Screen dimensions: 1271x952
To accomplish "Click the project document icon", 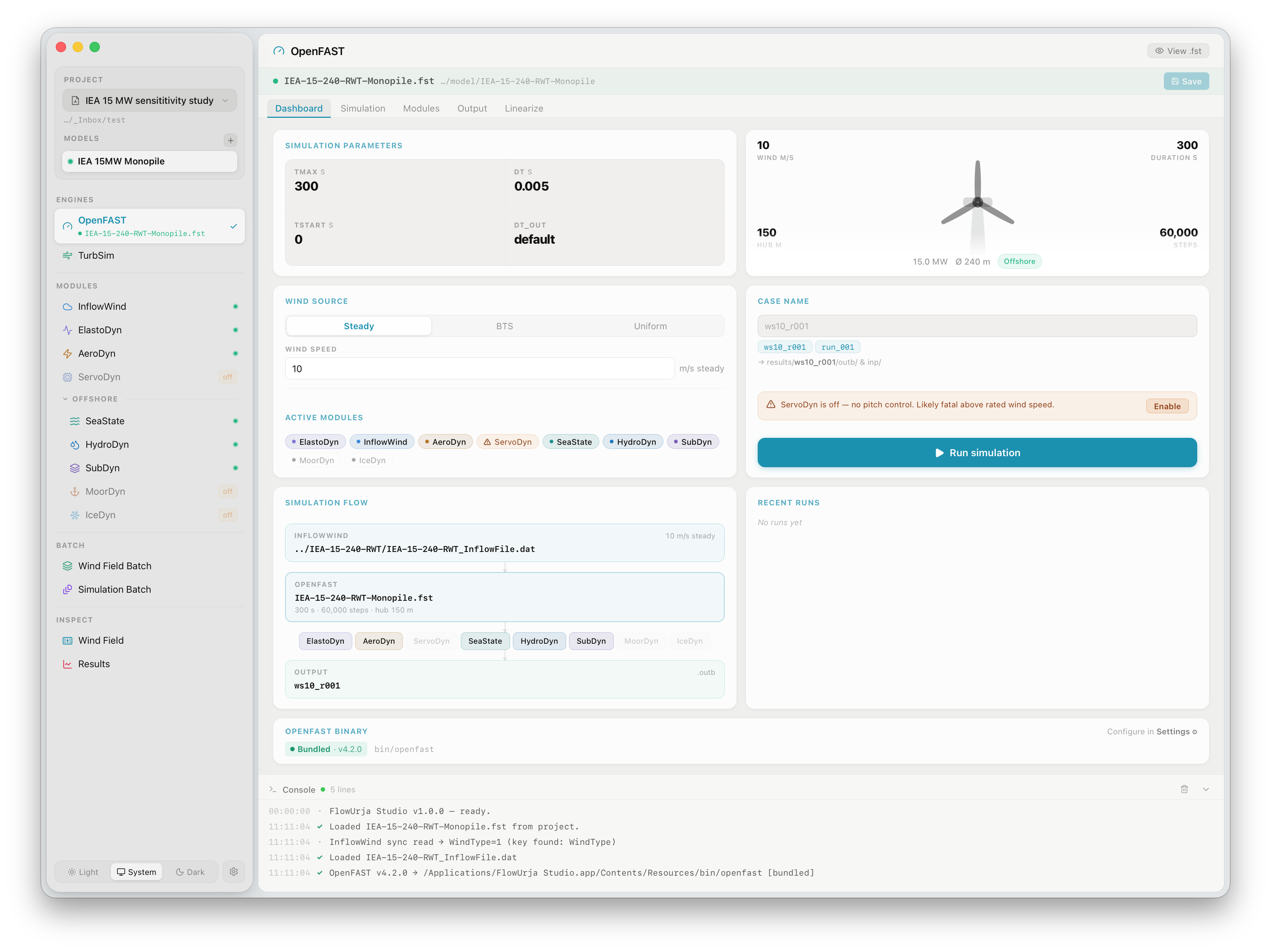I will [x=75, y=101].
